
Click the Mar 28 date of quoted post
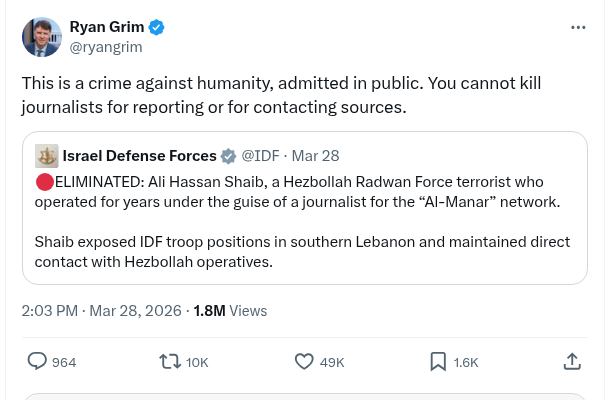315,156
